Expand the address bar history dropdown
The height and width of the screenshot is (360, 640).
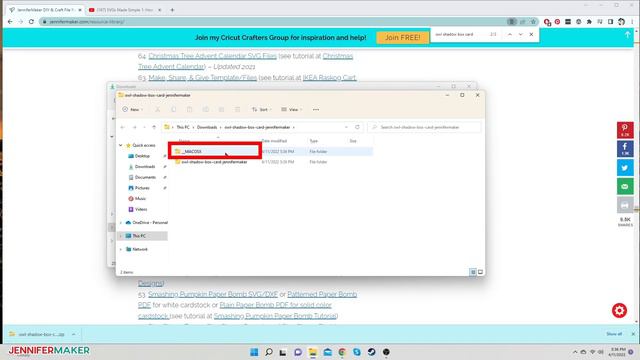pos(346,127)
